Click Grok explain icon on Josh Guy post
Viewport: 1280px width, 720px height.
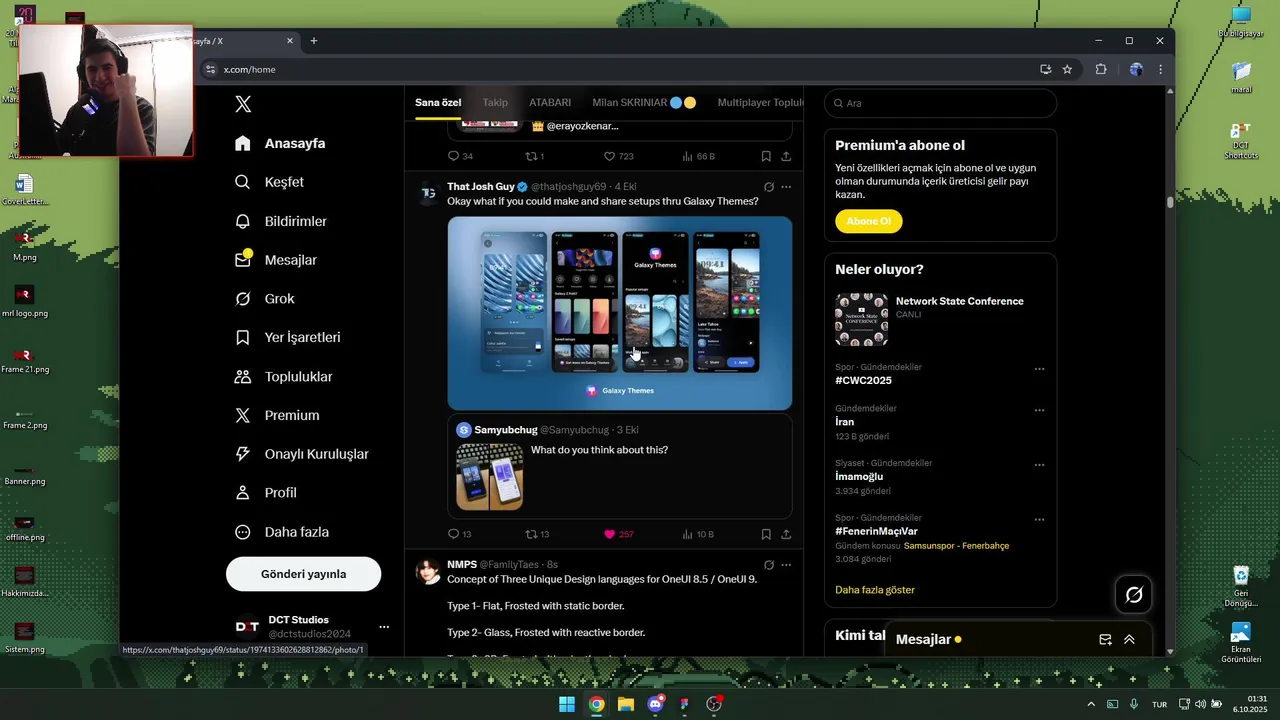coord(768,187)
